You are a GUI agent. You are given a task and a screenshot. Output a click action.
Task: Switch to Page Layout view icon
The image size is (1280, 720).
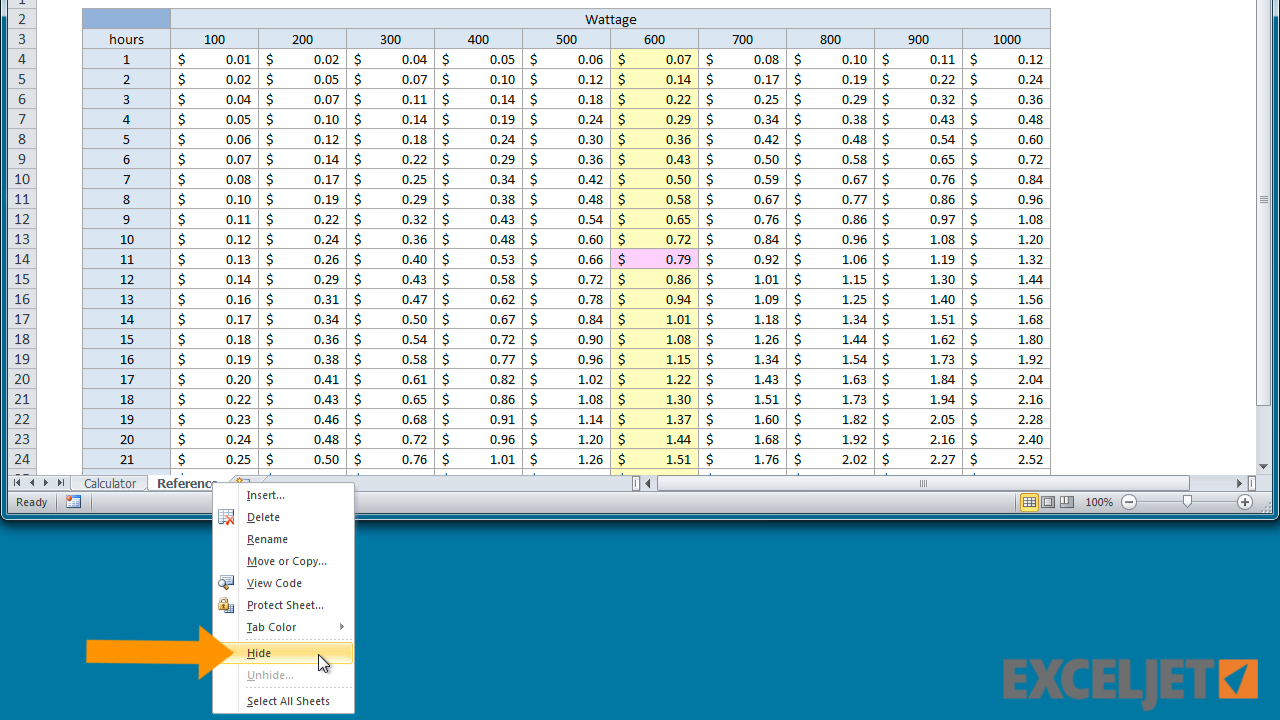[1048, 502]
